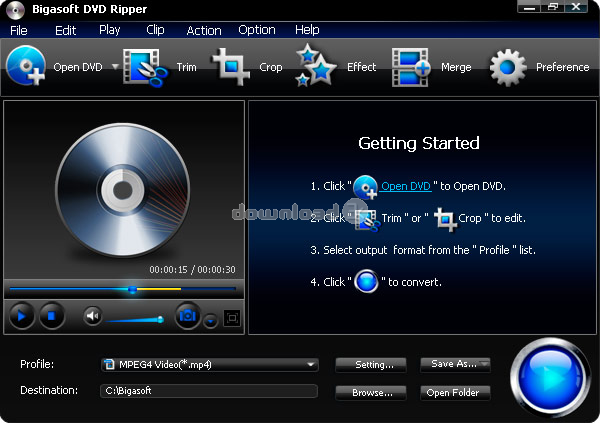Image resolution: width=600 pixels, height=423 pixels.
Task: Open the Play menu
Action: tap(109, 30)
